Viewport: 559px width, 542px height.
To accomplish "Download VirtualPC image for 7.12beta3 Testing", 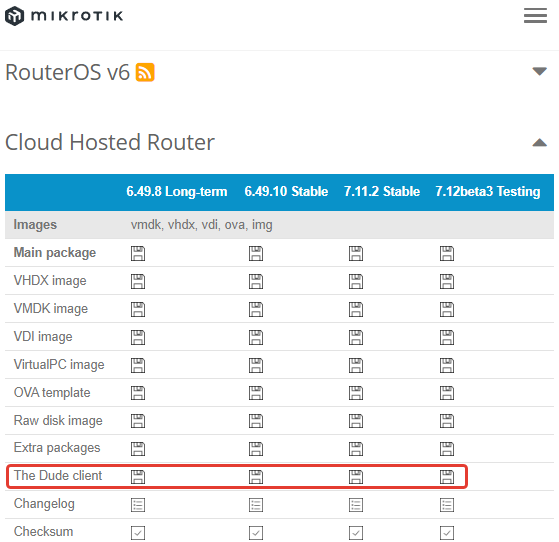I will coord(447,365).
